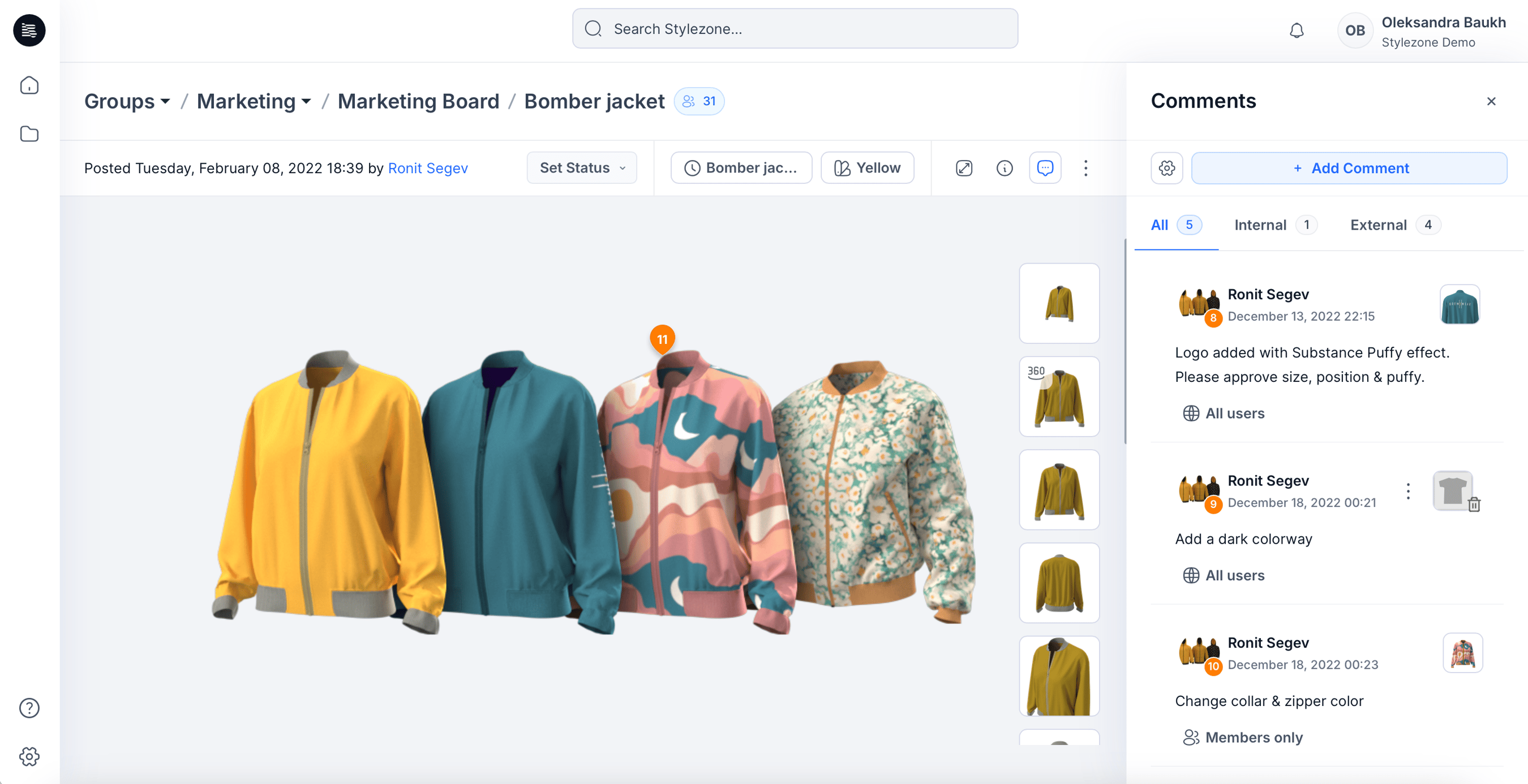The height and width of the screenshot is (784, 1528).
Task: Click the Search Stylezone search field
Action: point(795,28)
